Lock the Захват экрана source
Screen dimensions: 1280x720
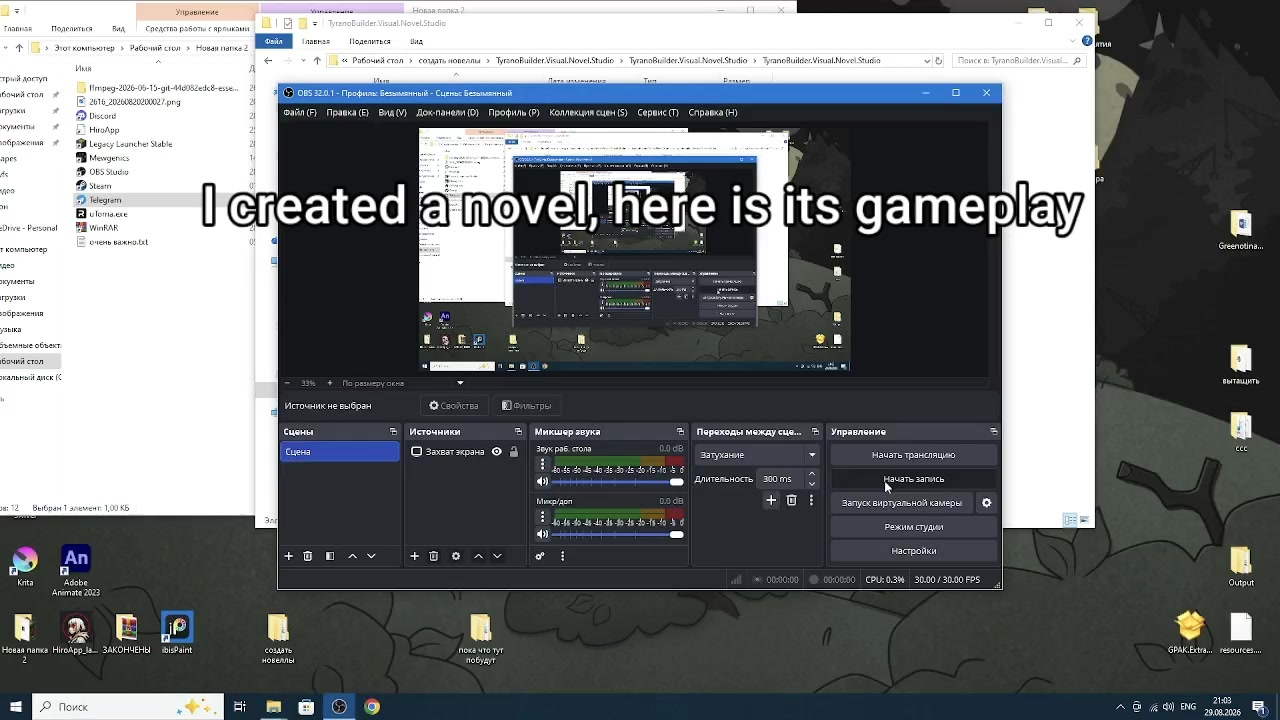click(514, 452)
